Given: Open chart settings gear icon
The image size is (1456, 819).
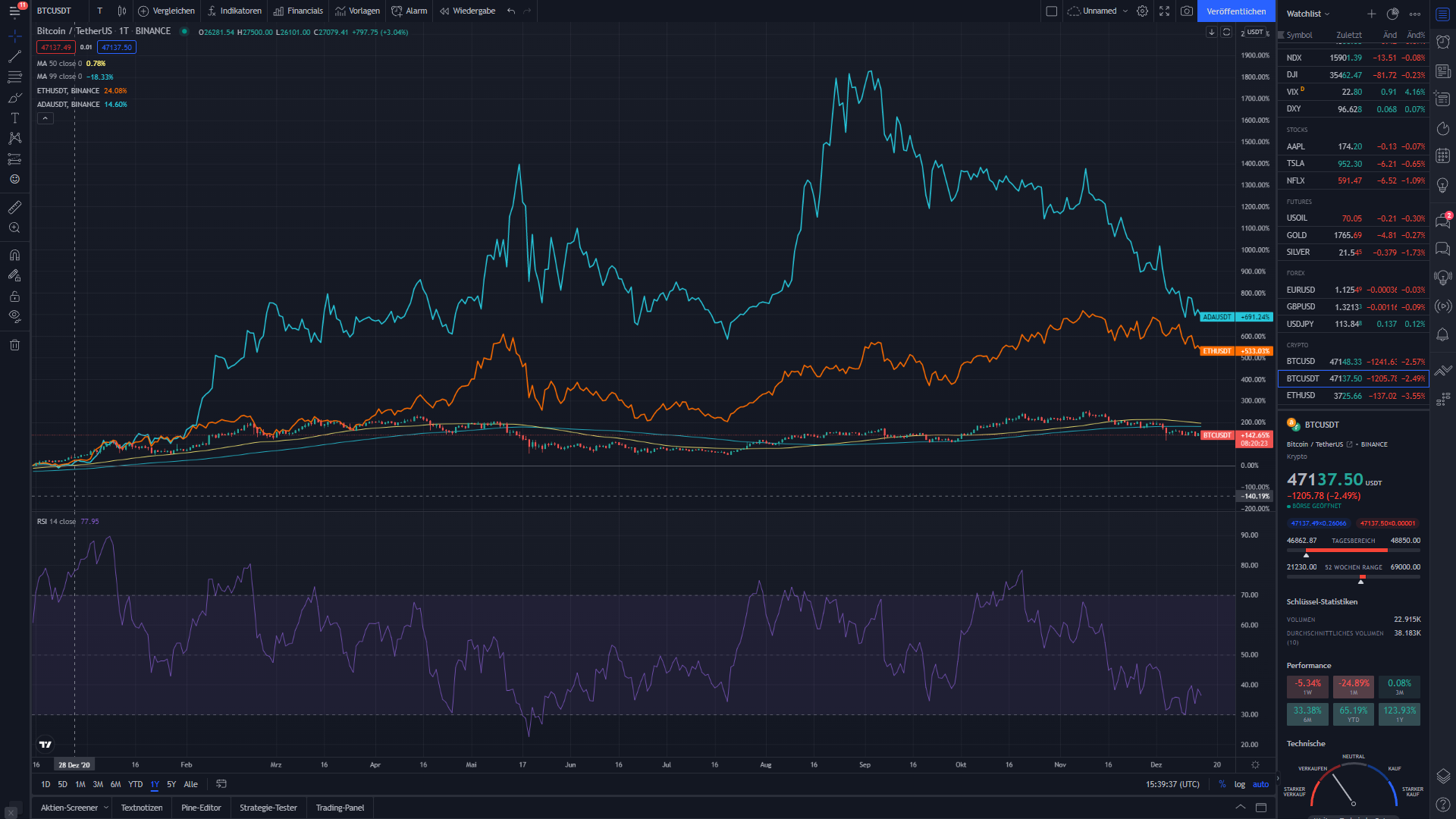Looking at the screenshot, I should (x=1142, y=11).
